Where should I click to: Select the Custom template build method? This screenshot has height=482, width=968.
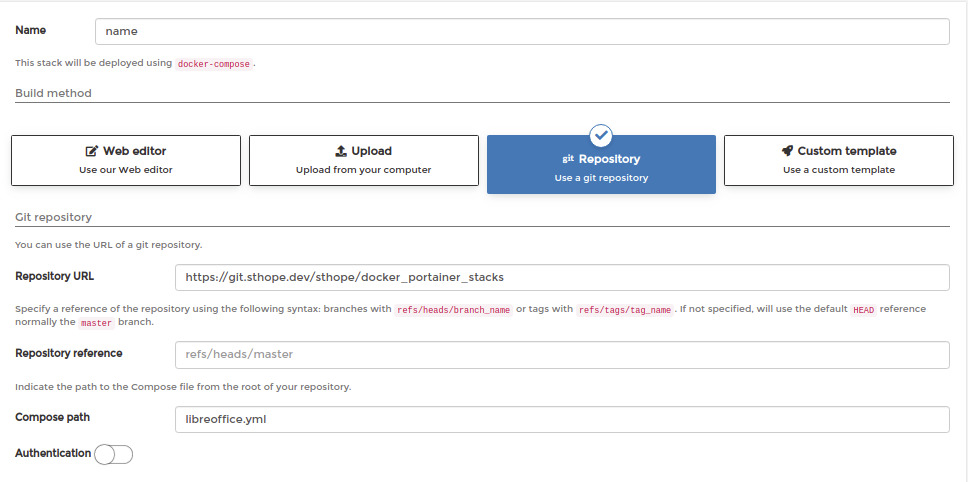839,160
